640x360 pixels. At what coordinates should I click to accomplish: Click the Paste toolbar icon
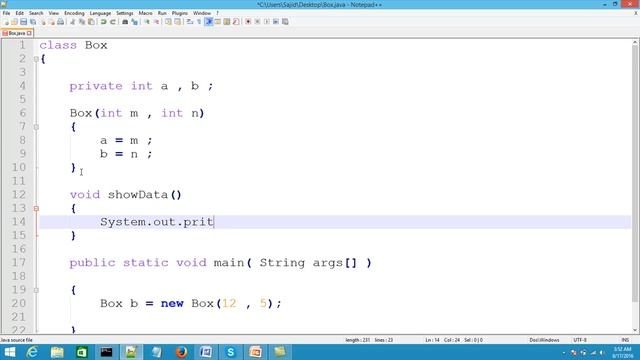[x=91, y=22]
